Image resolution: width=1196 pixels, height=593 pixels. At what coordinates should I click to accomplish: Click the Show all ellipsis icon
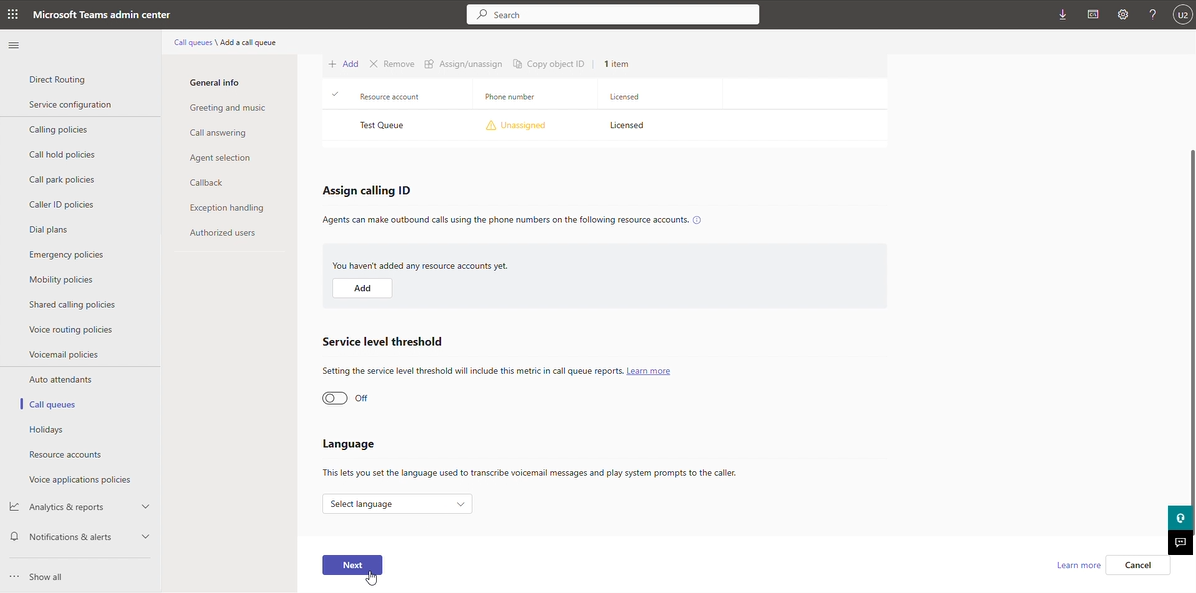pyautogui.click(x=14, y=577)
